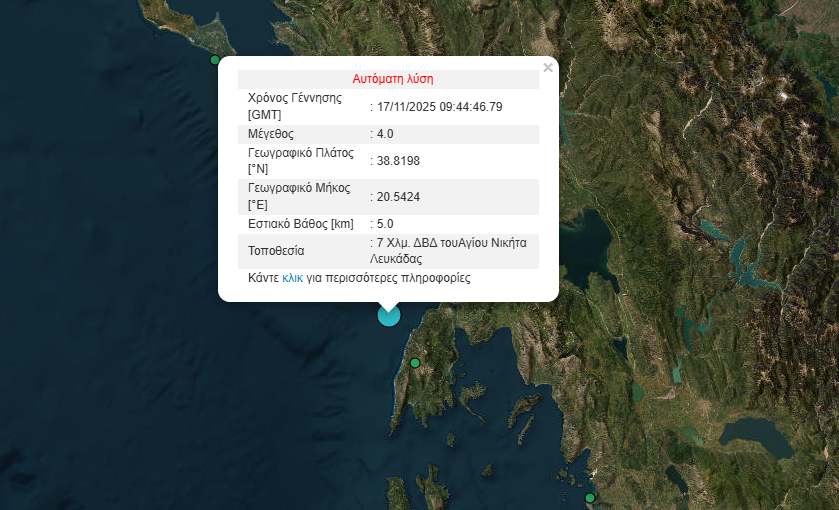Click the 'Τοποθεσία' row label
The height and width of the screenshot is (510, 839).
point(276,250)
